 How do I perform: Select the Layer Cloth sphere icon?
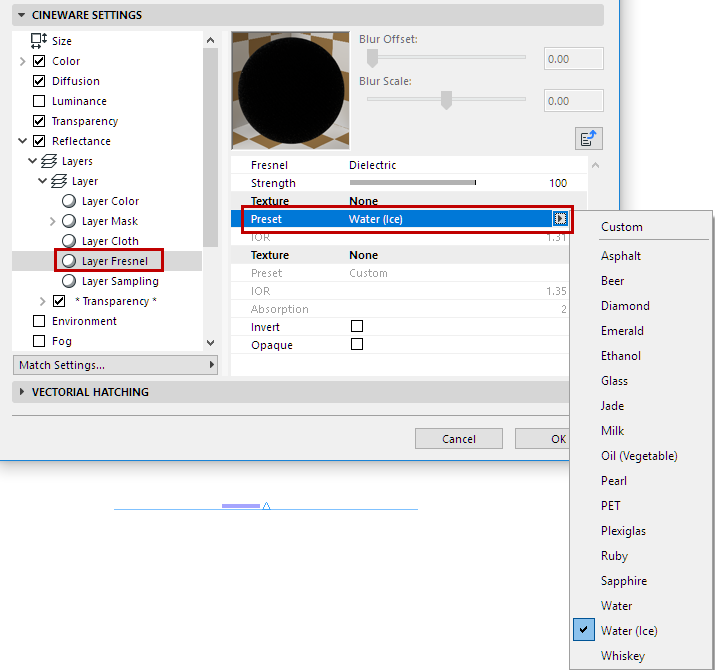pyautogui.click(x=69, y=241)
